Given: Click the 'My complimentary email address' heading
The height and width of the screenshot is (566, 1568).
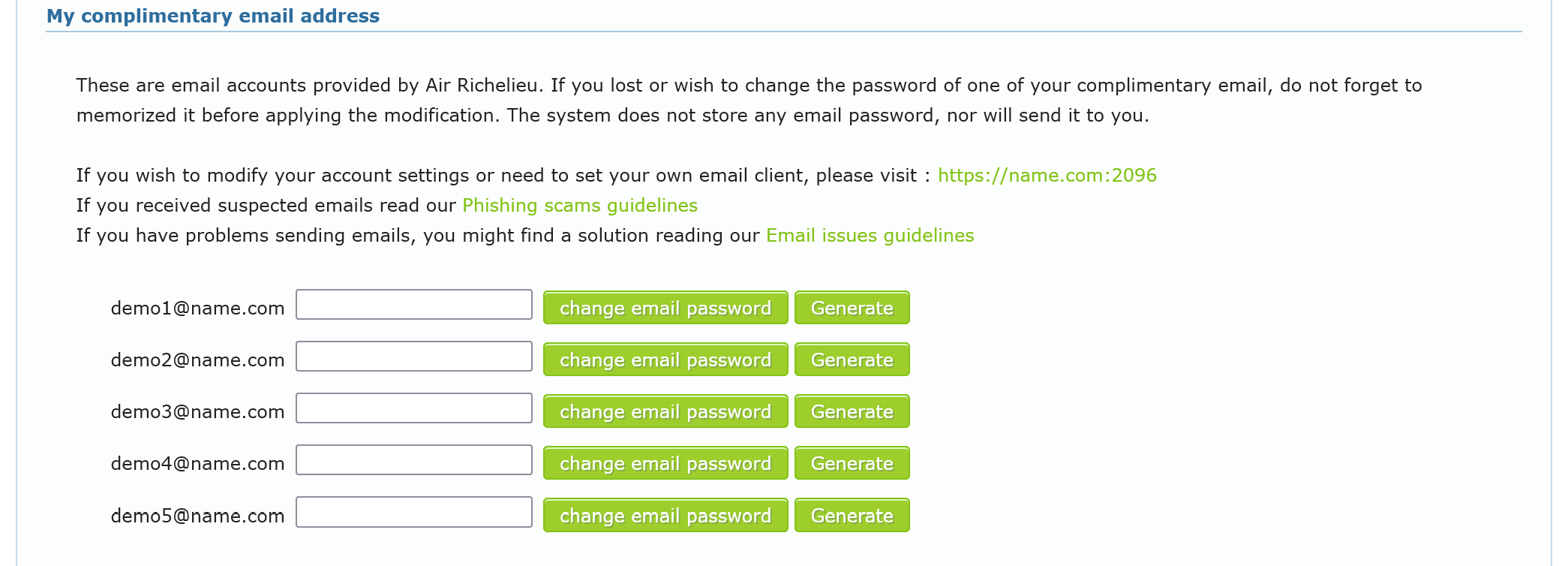Looking at the screenshot, I should pyautogui.click(x=213, y=16).
